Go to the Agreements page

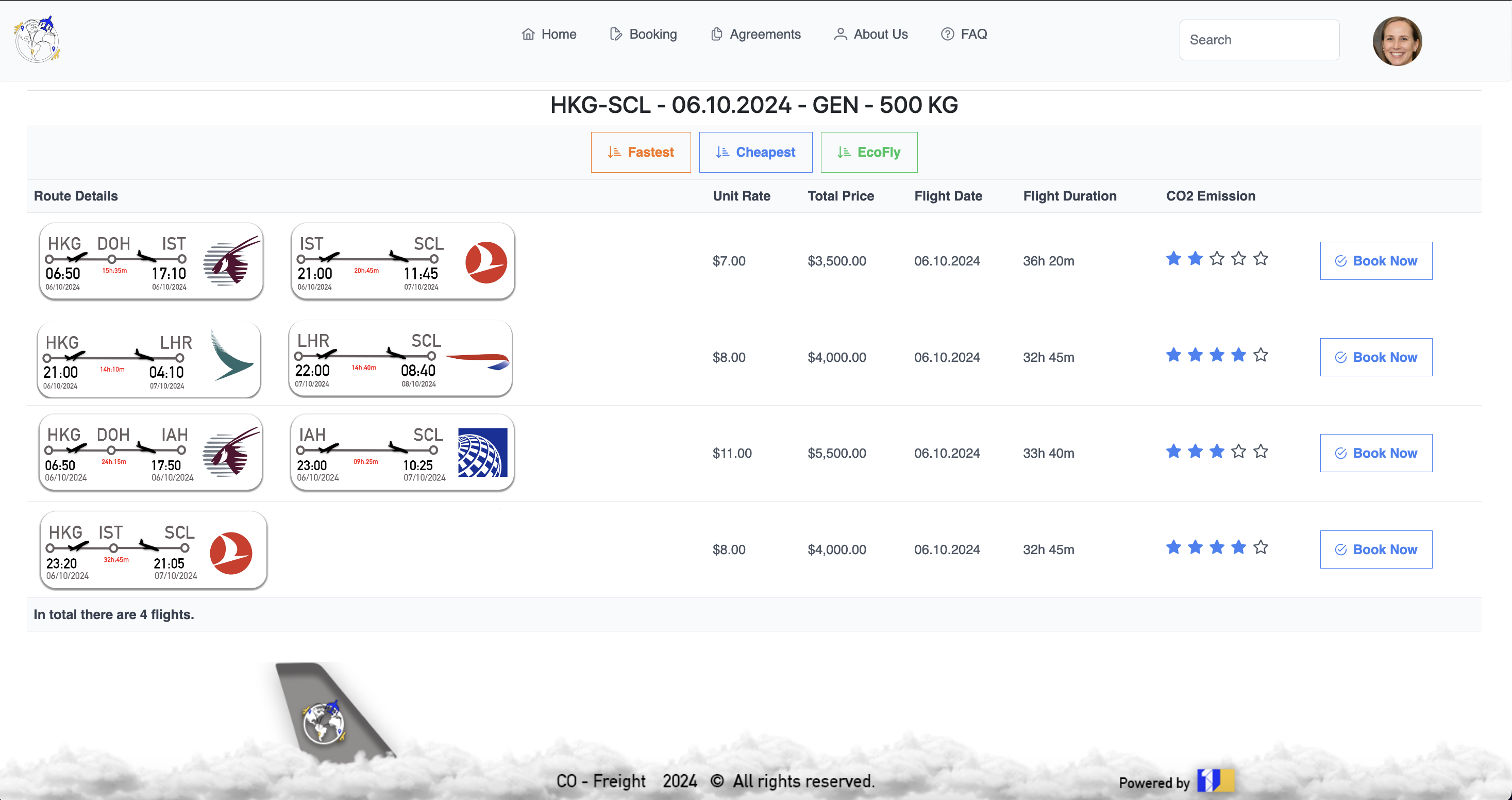click(x=755, y=34)
